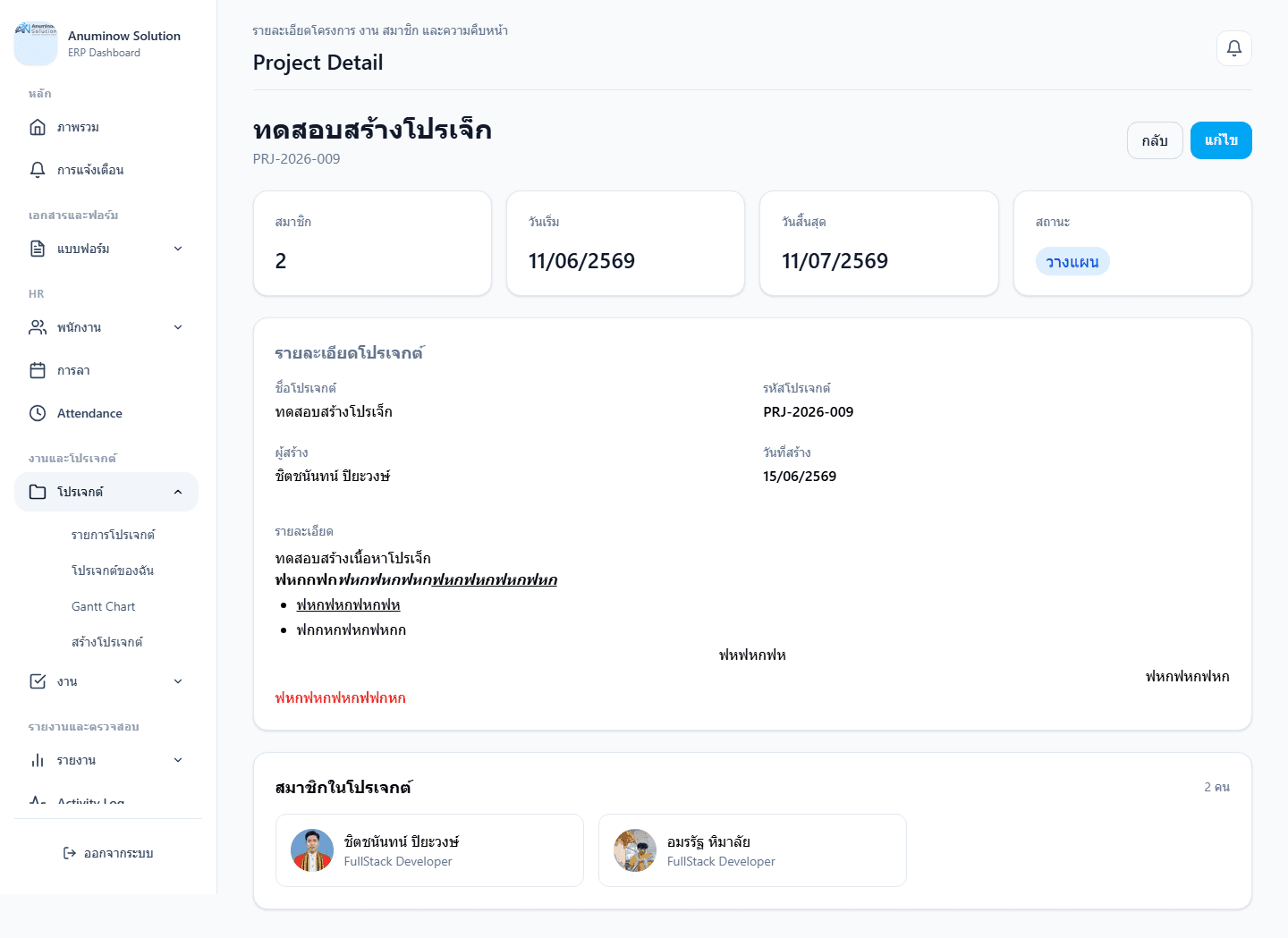Click the blue แก้ไข edit button
This screenshot has height=938, width=1288.
click(x=1221, y=140)
